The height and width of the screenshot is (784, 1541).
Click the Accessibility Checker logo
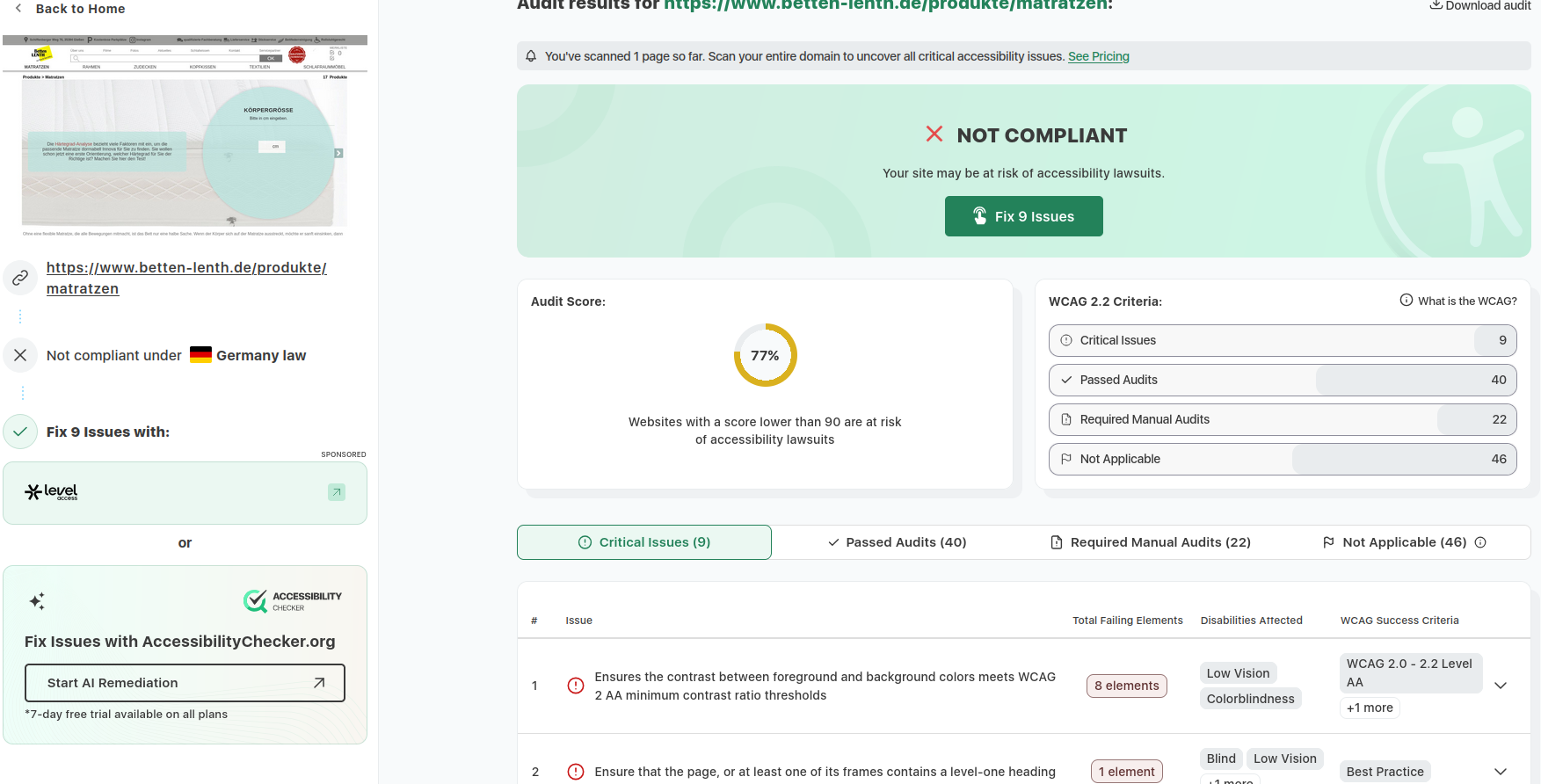[293, 601]
